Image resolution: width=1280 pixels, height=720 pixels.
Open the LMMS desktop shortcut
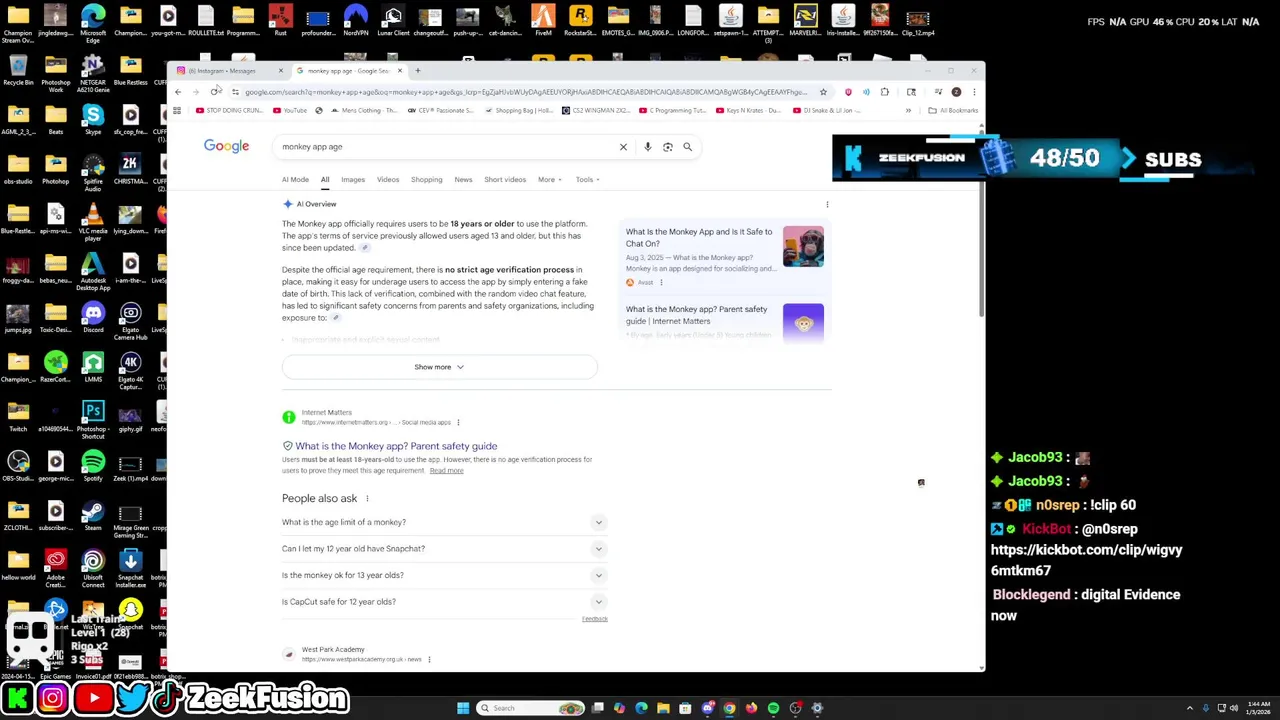point(93,366)
